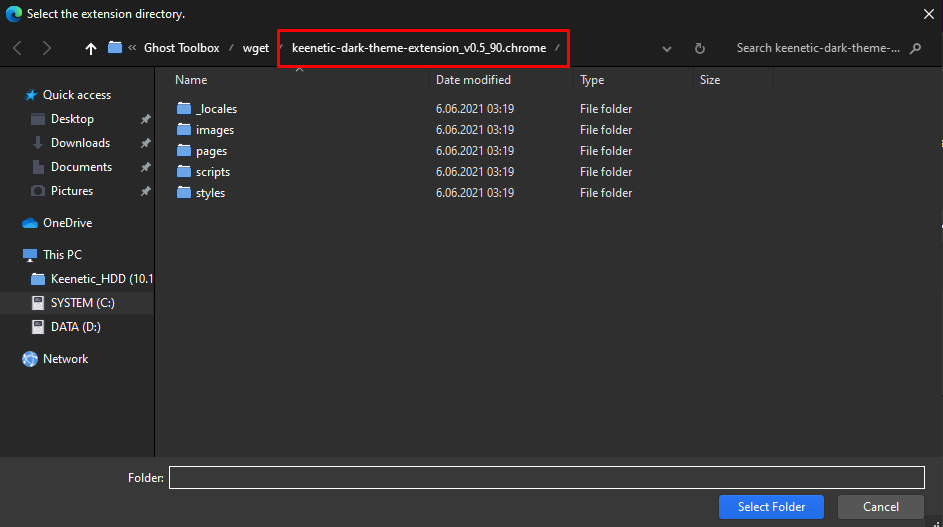Click the pin icon beside Pictures
Screen dimensions: 943x527
coord(146,191)
